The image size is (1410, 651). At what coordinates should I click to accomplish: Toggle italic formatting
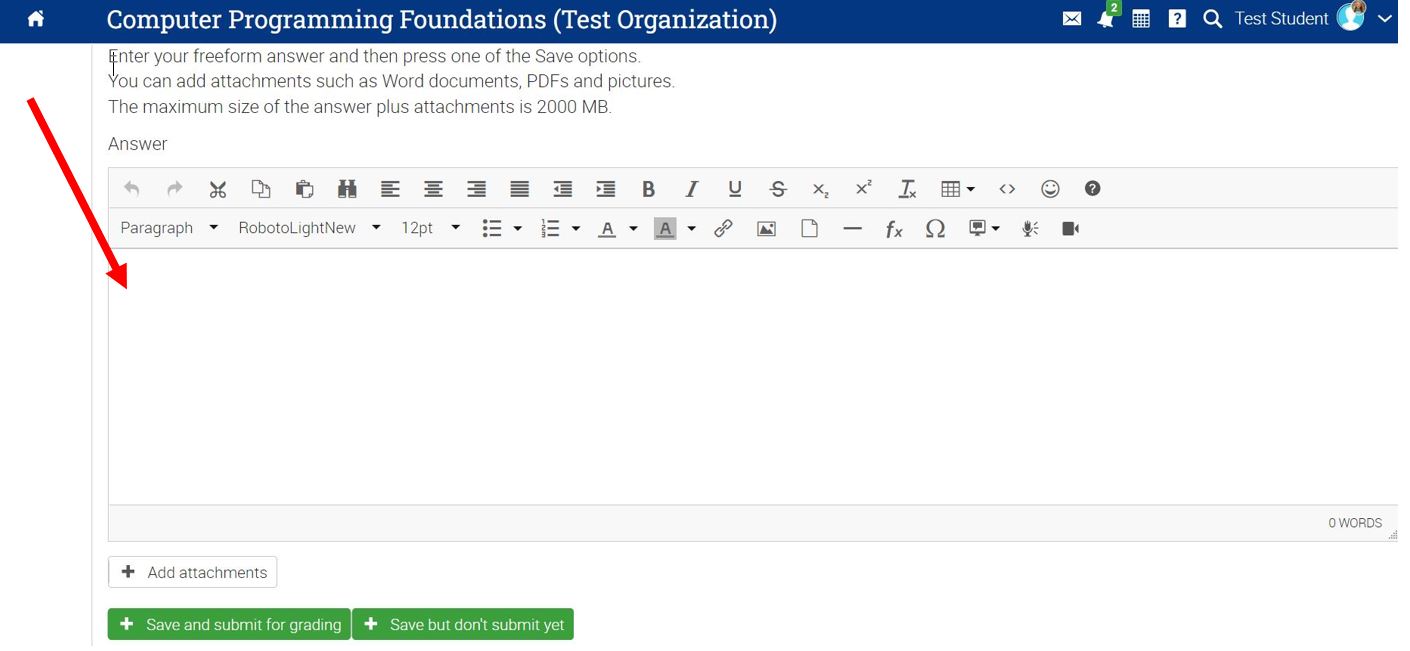691,189
